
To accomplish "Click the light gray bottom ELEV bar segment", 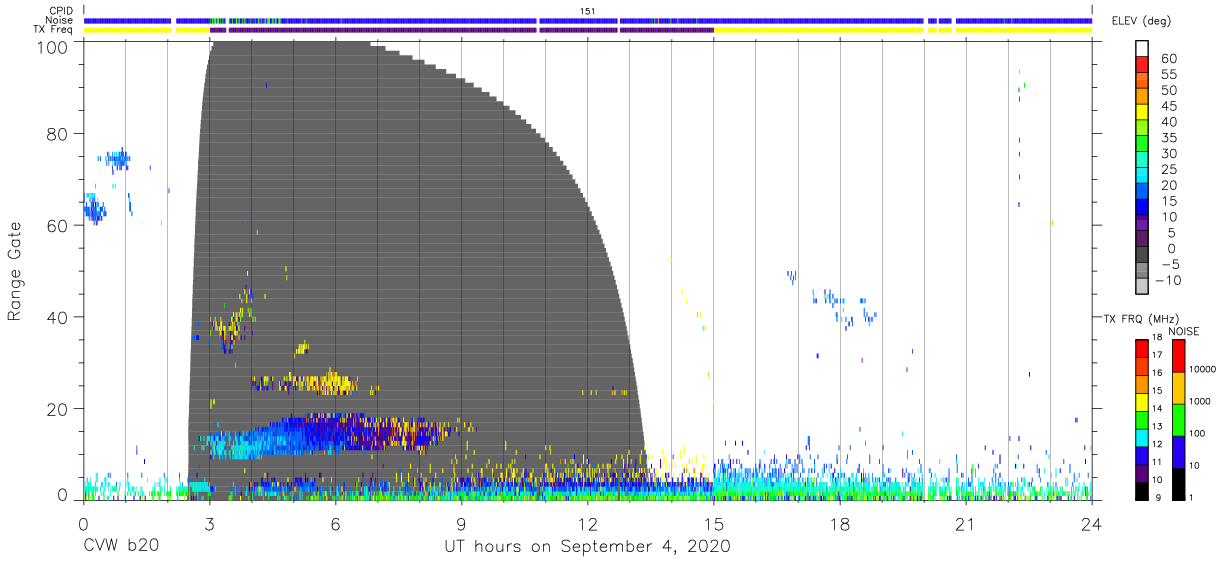I will (1142, 287).
